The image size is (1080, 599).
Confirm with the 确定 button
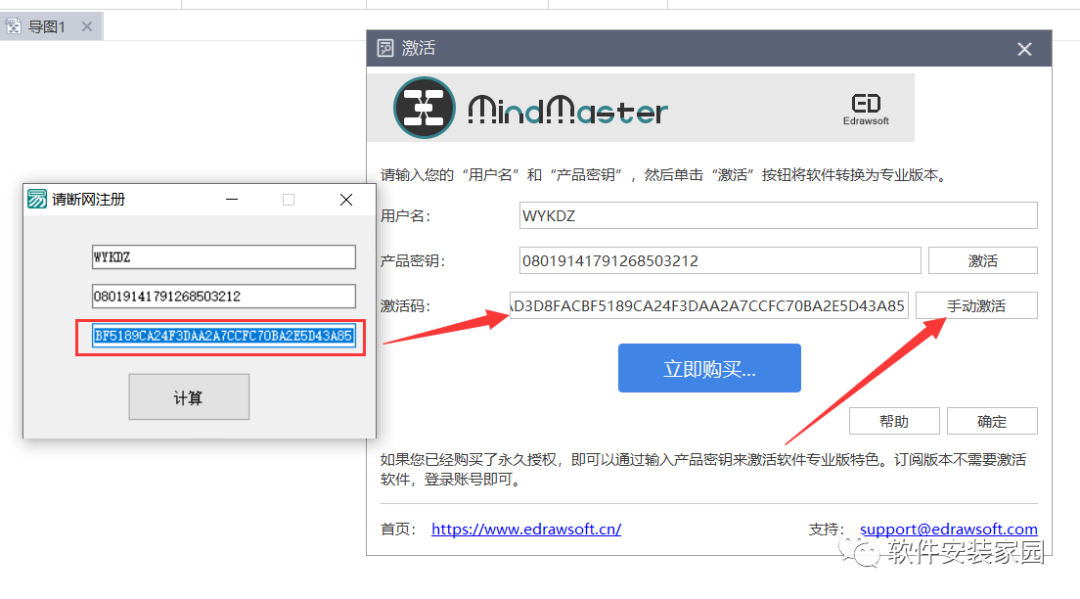coord(992,421)
